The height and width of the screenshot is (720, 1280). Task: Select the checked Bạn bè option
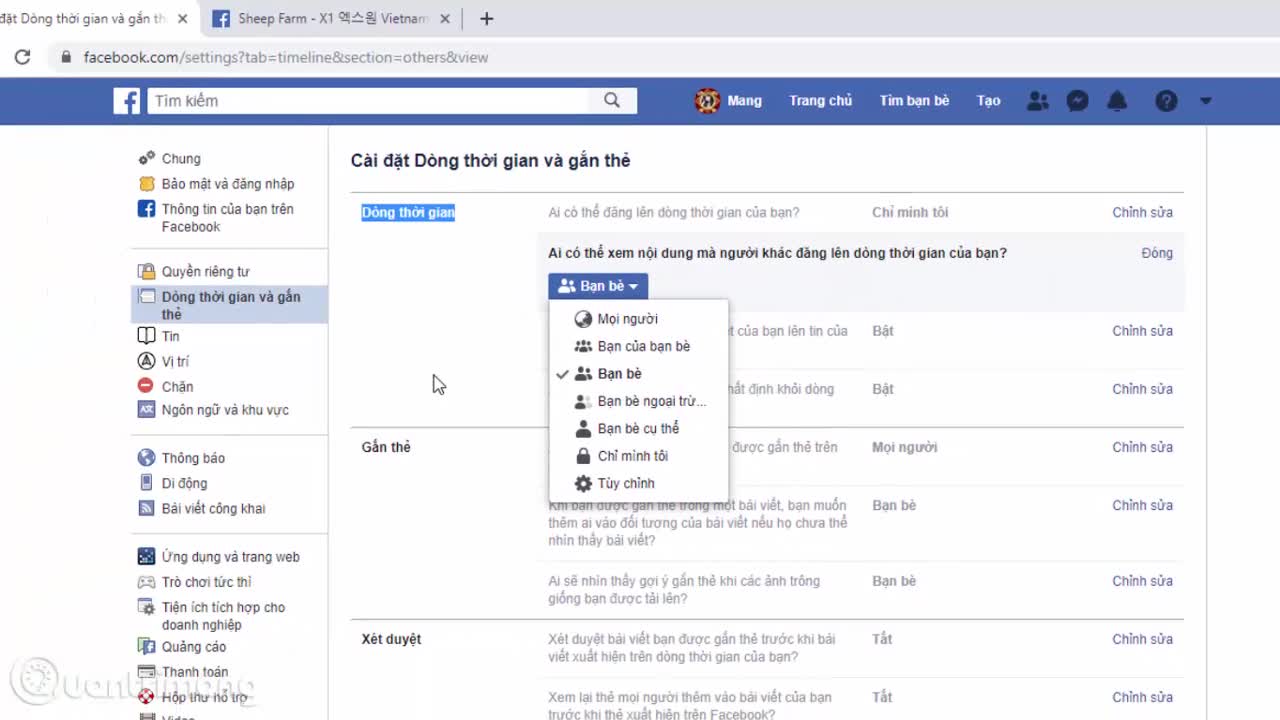coord(638,374)
